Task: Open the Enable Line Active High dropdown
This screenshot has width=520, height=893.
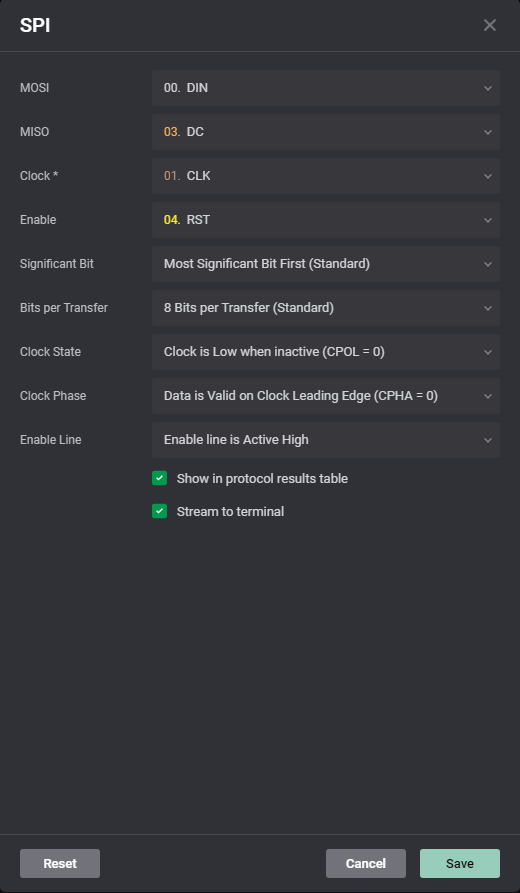Action: (x=326, y=440)
